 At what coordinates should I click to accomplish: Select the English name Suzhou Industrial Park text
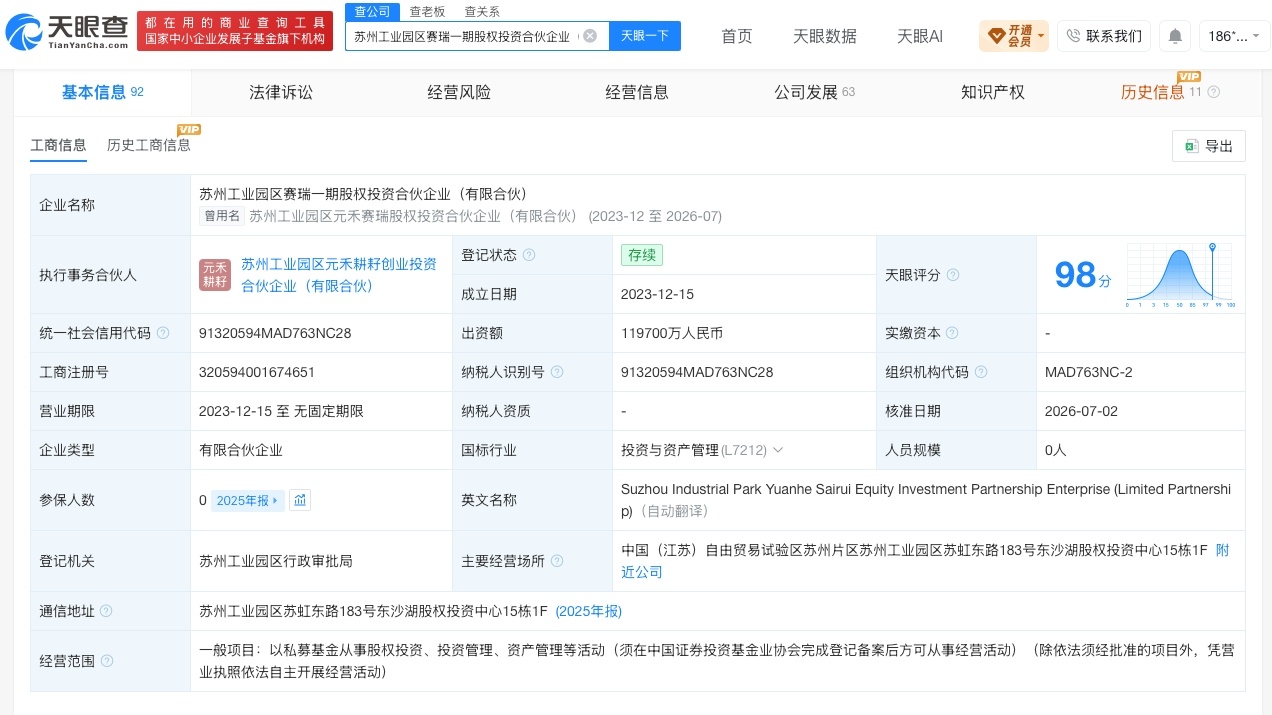tap(926, 500)
